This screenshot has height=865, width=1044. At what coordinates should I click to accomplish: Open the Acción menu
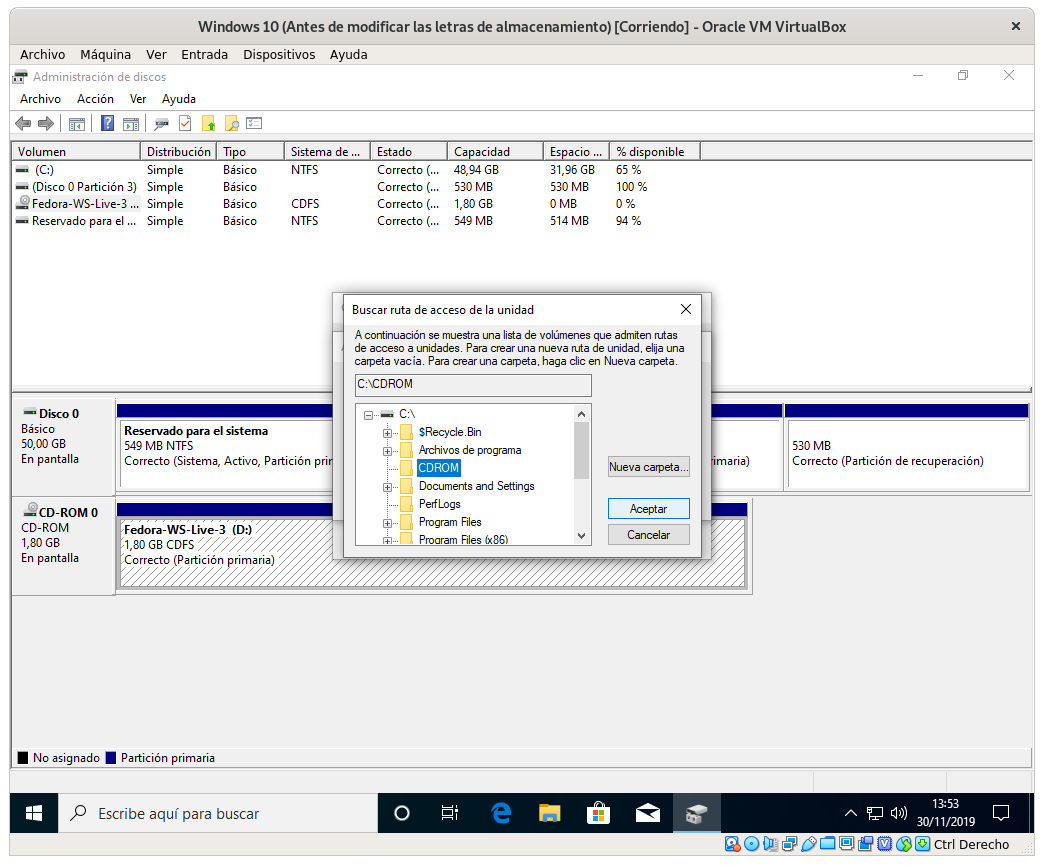(95, 99)
